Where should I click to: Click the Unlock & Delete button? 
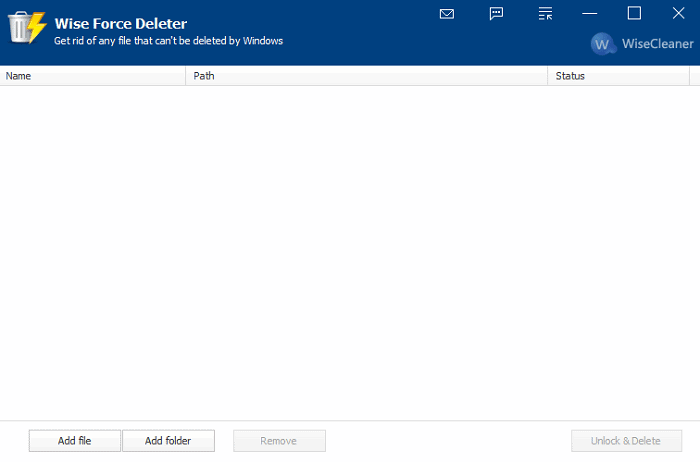click(627, 441)
